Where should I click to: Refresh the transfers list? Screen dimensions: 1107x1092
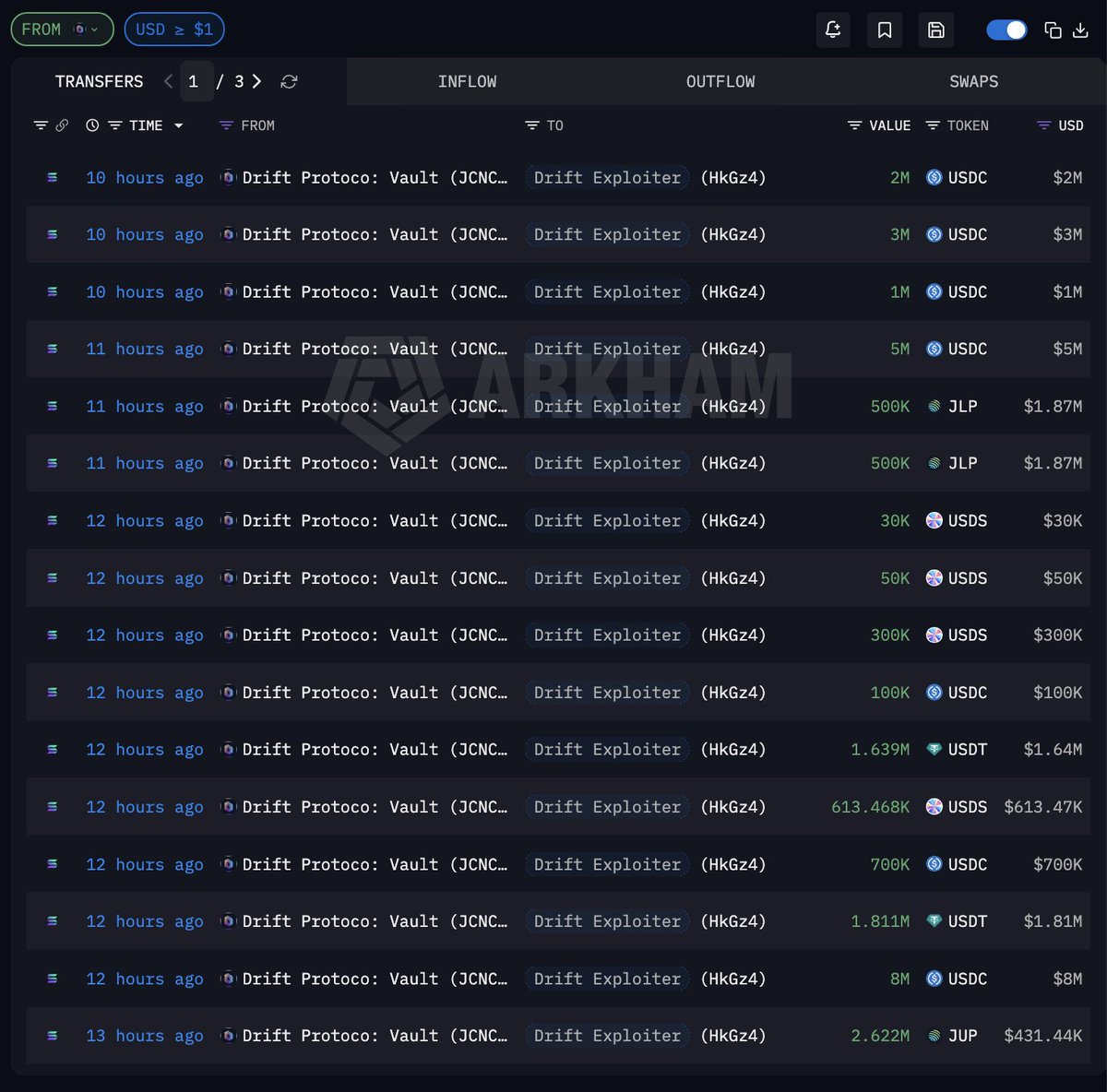tap(289, 82)
